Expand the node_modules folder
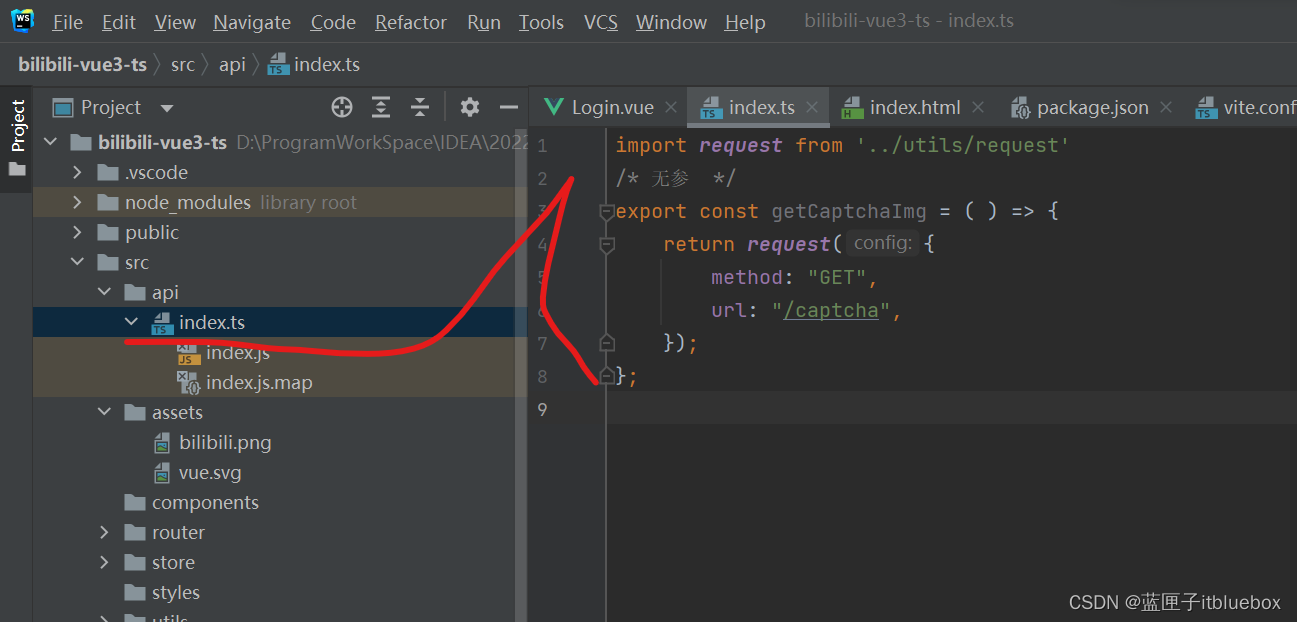This screenshot has height=622, width=1297. coord(78,203)
